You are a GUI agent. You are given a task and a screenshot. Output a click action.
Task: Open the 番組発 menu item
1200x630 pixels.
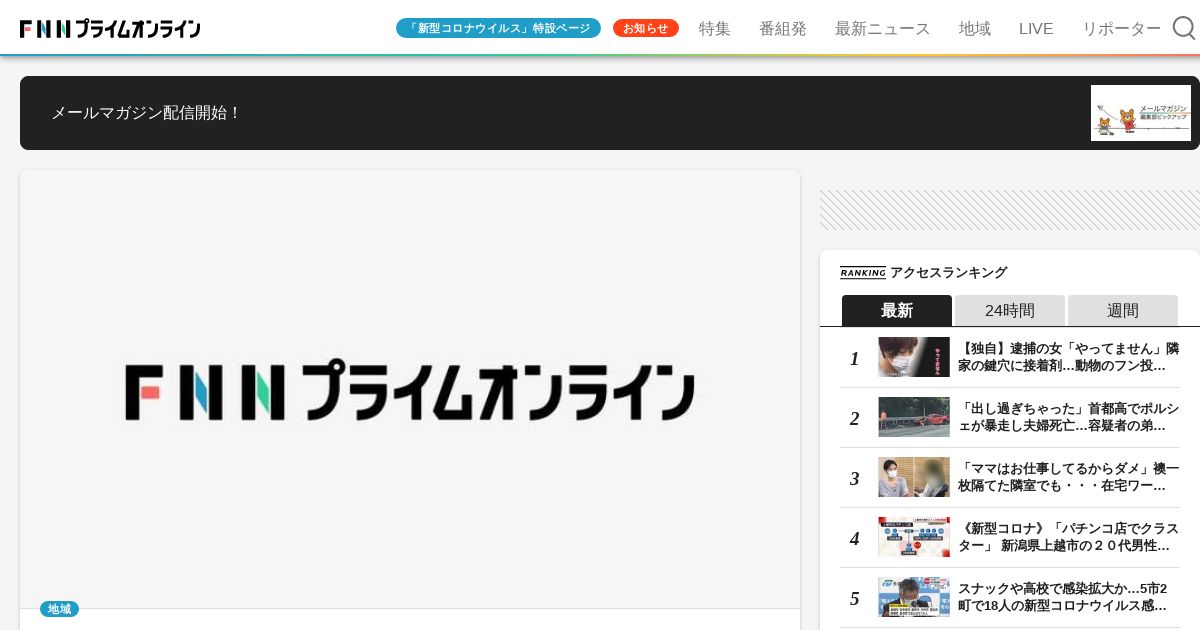(783, 29)
